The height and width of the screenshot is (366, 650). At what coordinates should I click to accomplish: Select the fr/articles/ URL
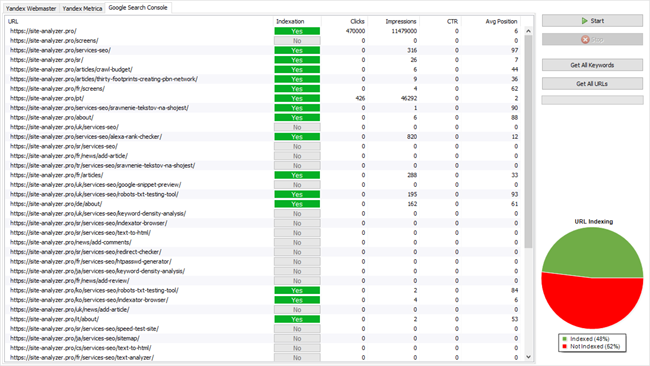(x=56, y=175)
